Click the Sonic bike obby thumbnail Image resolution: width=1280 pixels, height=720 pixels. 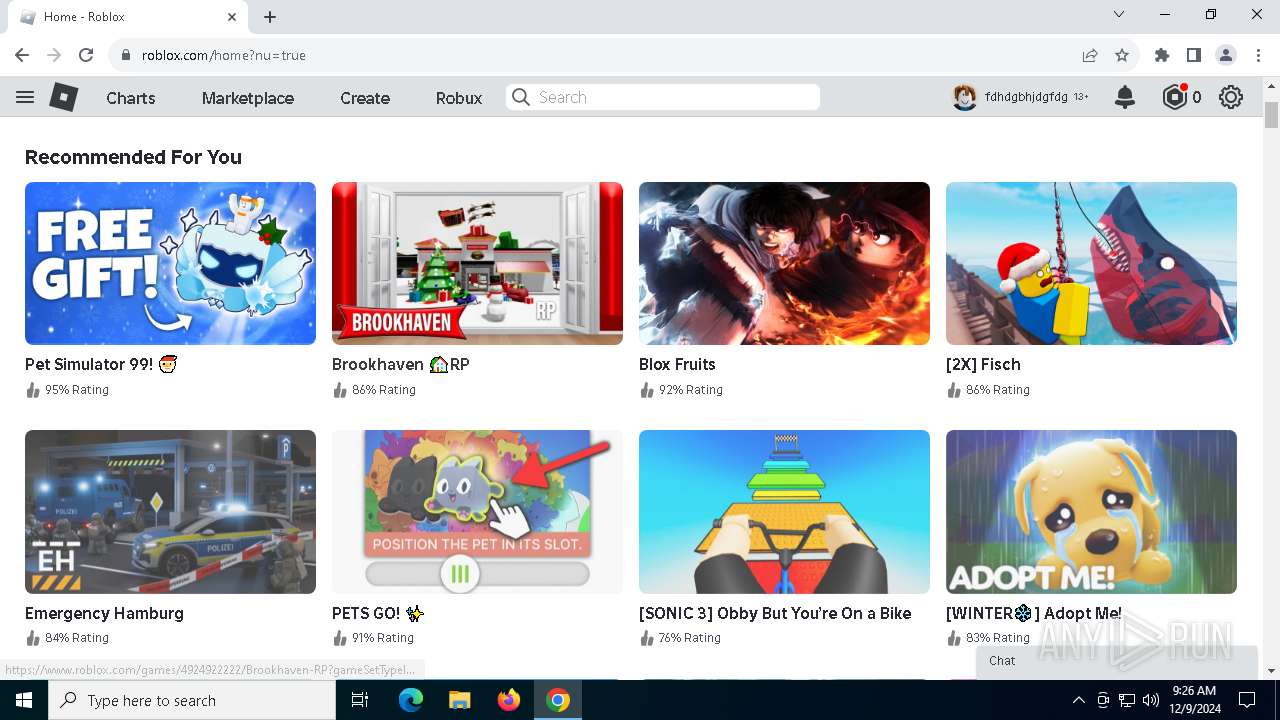[784, 512]
